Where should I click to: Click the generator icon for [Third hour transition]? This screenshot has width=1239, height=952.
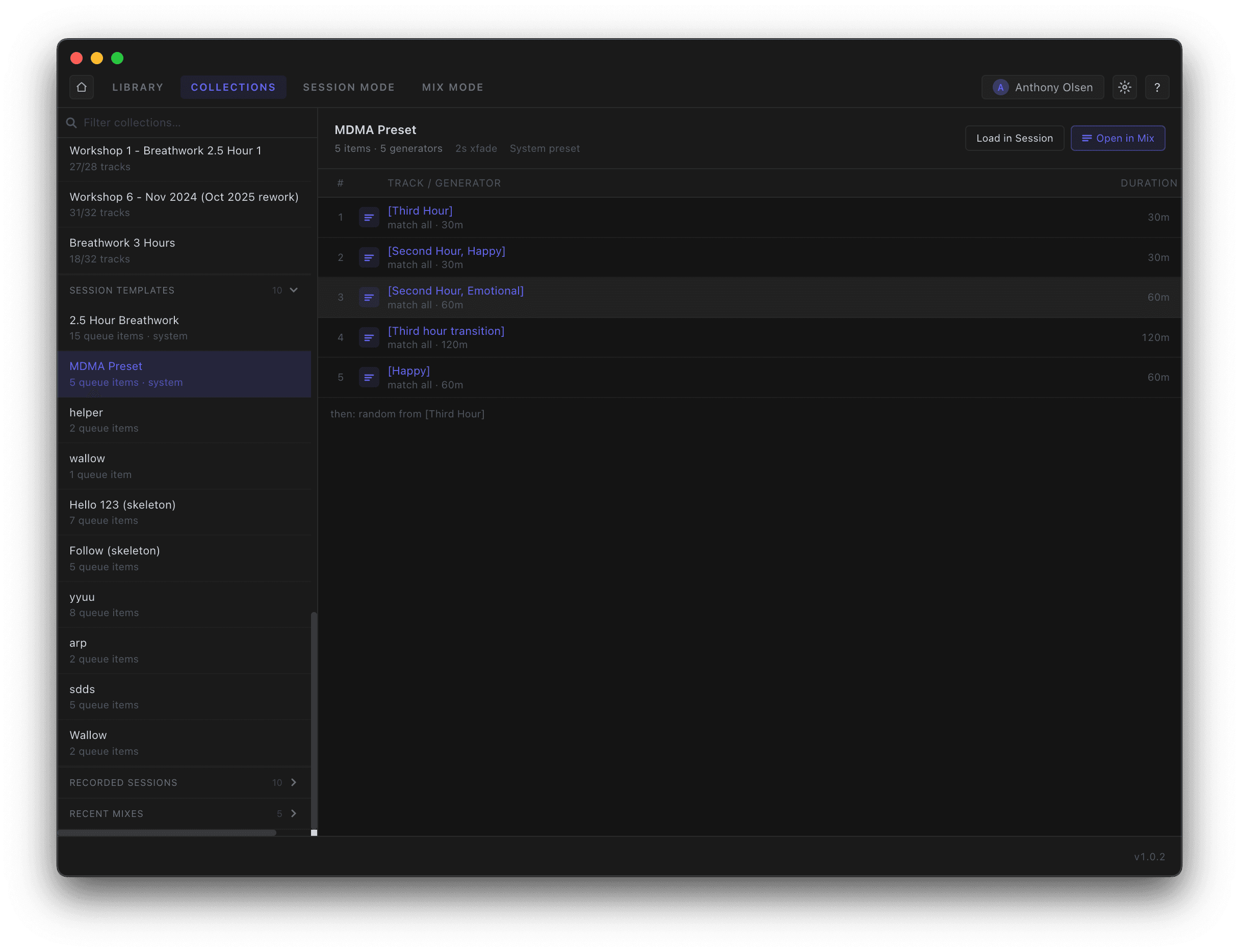tap(369, 338)
